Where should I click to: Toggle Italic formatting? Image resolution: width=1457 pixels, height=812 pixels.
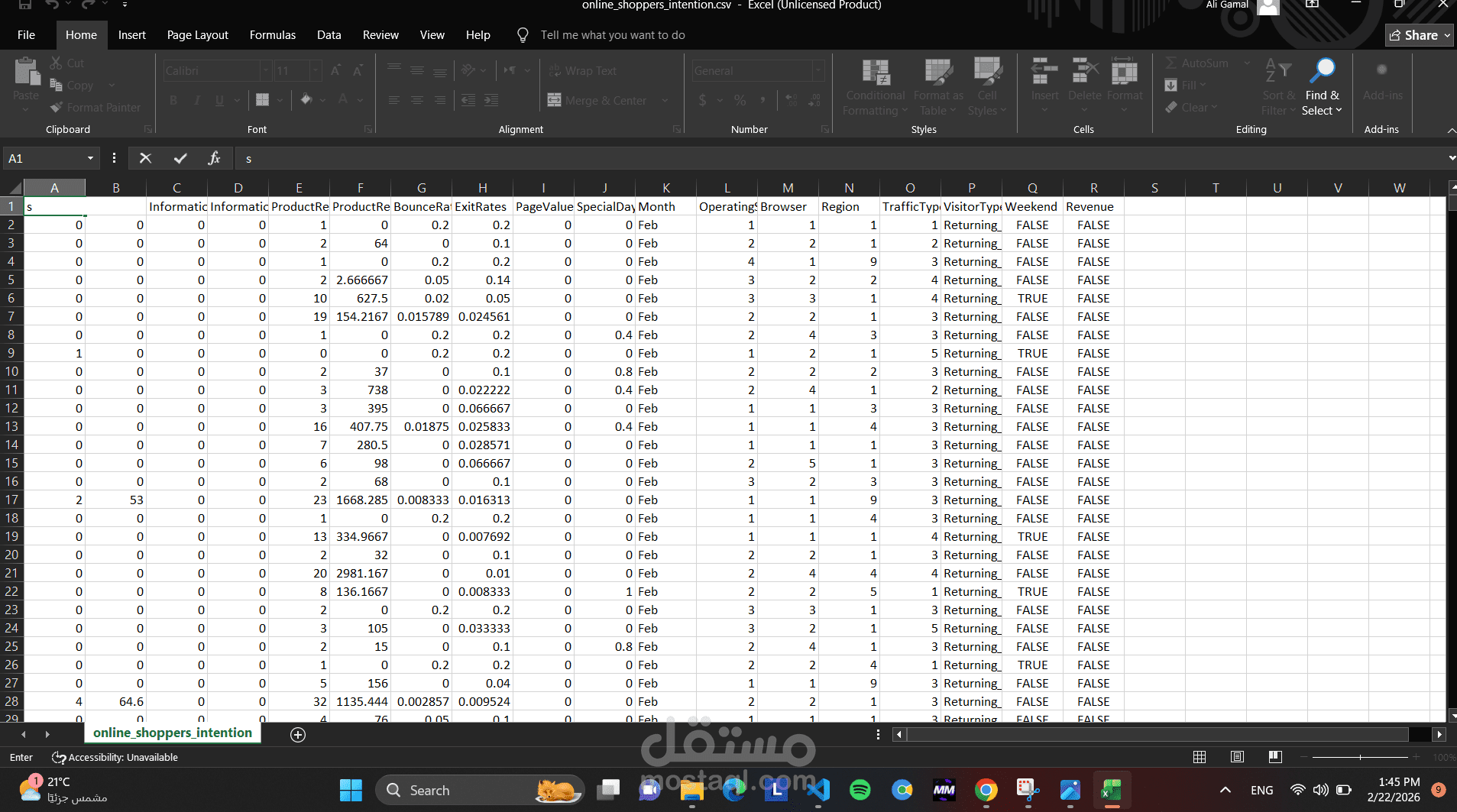tap(196, 101)
